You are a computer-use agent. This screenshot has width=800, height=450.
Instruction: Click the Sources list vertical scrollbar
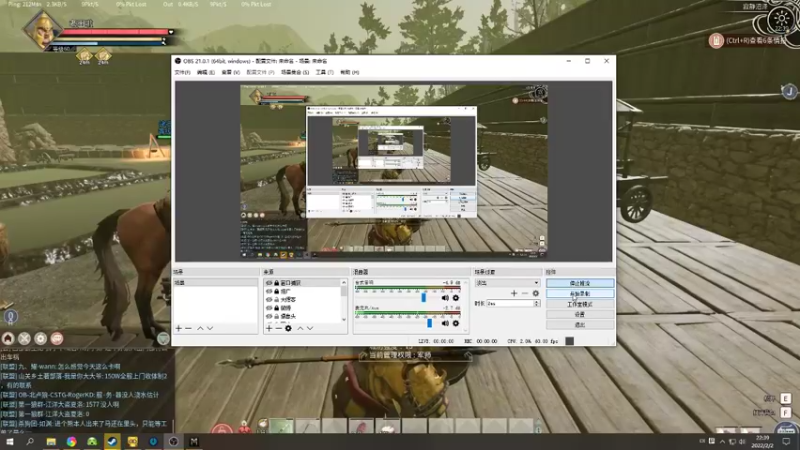[343, 291]
